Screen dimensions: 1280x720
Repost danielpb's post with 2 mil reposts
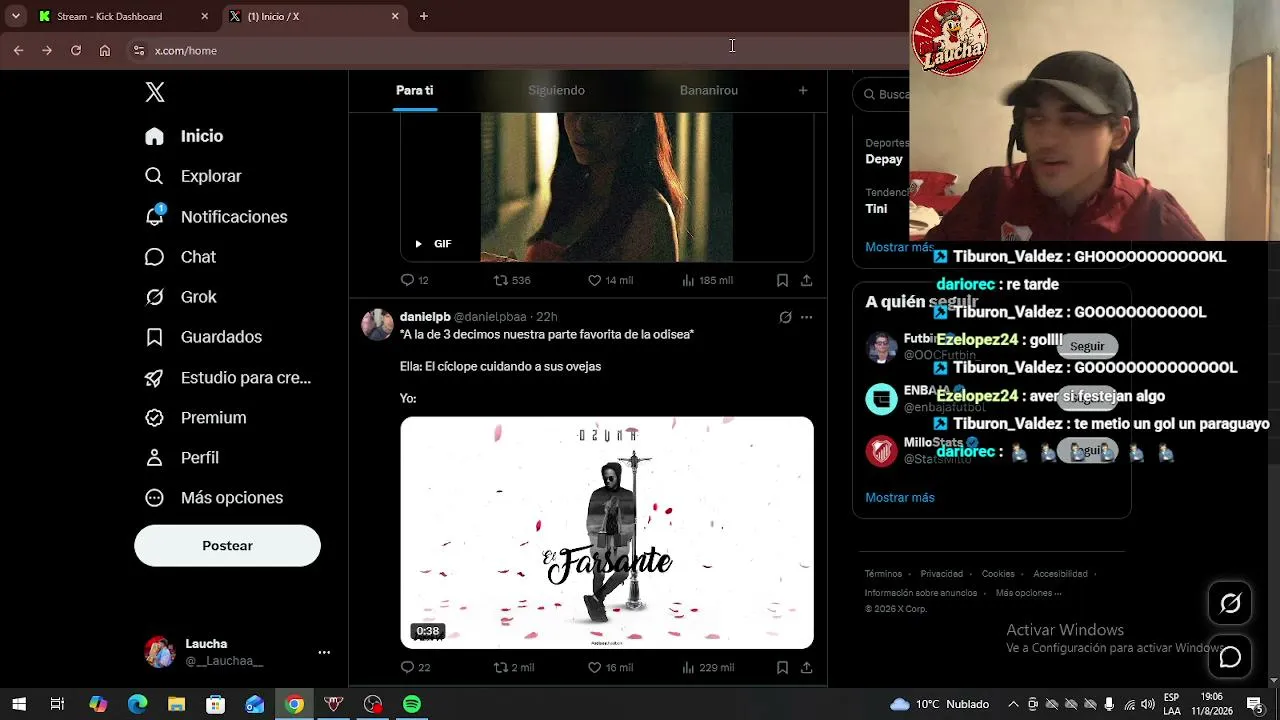tap(514, 667)
